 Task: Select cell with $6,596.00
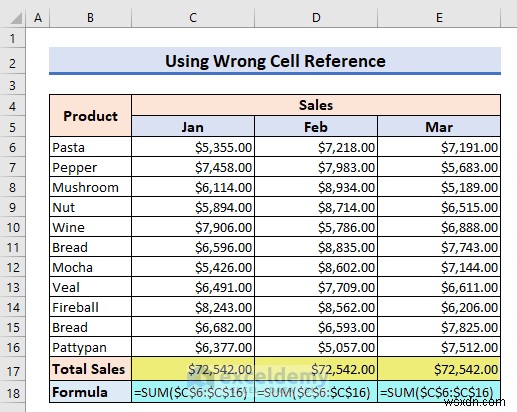coord(193,247)
